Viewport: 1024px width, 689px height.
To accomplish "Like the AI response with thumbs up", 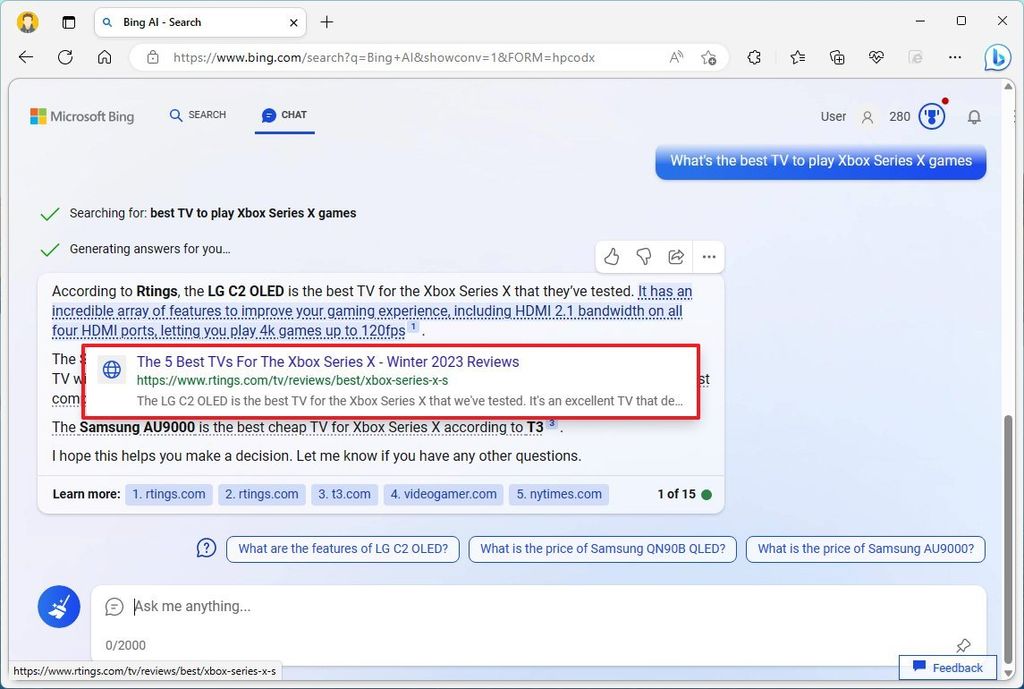I will [611, 257].
